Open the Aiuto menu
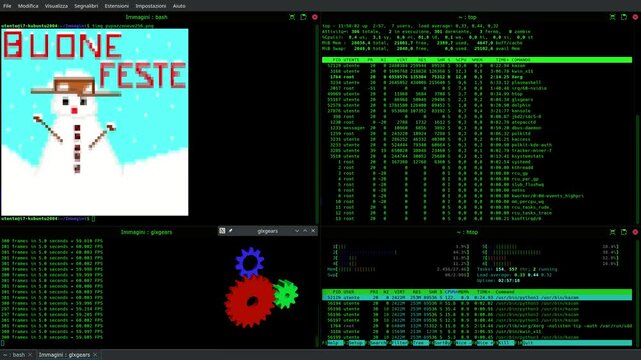This screenshot has width=641, height=360. pos(179,6)
